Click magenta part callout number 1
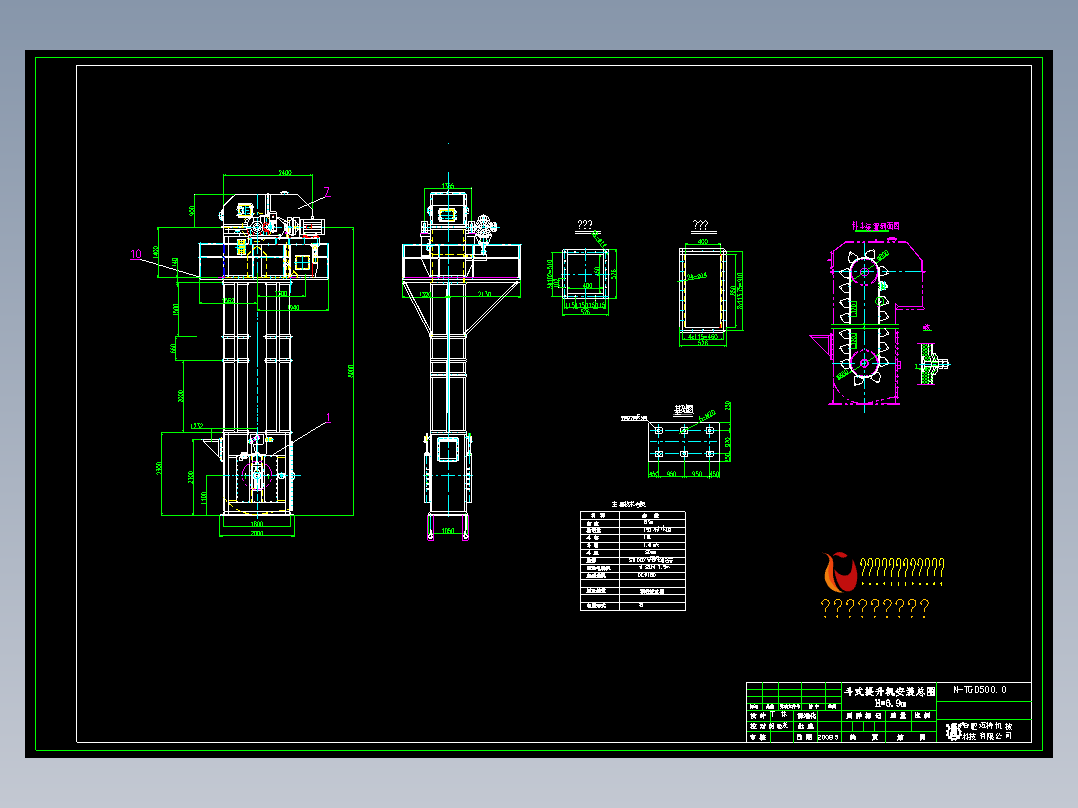The height and width of the screenshot is (808, 1078). pyautogui.click(x=328, y=417)
